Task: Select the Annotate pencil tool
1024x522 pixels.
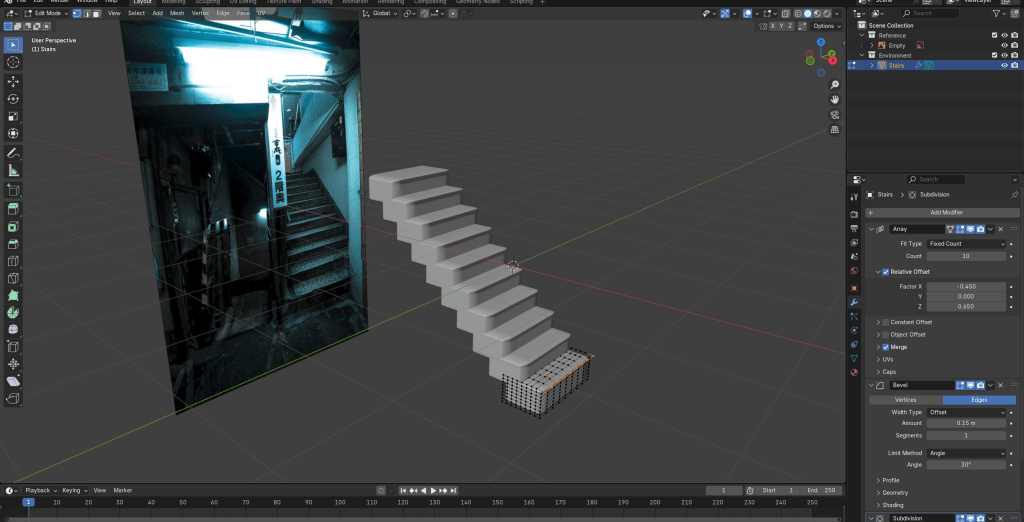Action: pyautogui.click(x=13, y=153)
